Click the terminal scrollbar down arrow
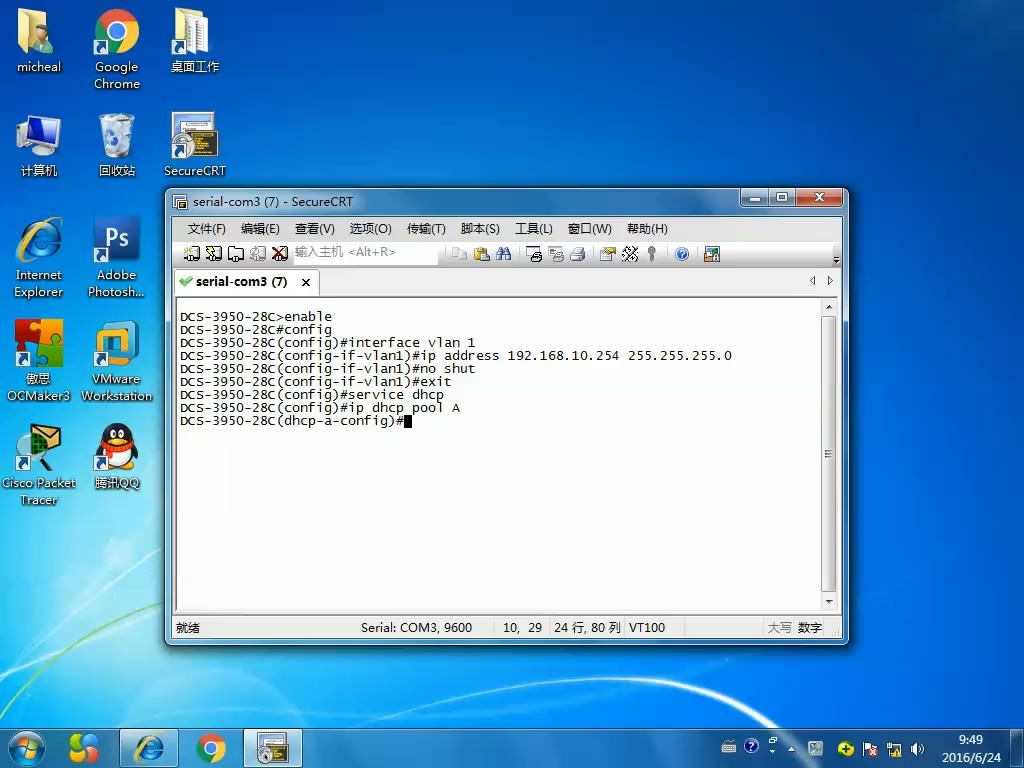Viewport: 1024px width, 768px height. (x=829, y=601)
